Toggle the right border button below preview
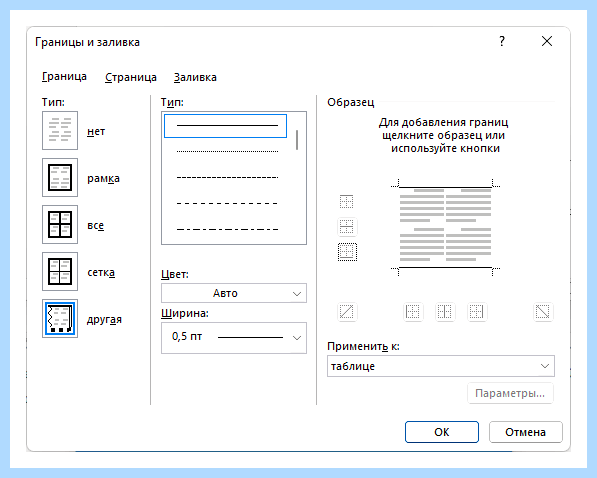597x478 pixels. click(477, 312)
